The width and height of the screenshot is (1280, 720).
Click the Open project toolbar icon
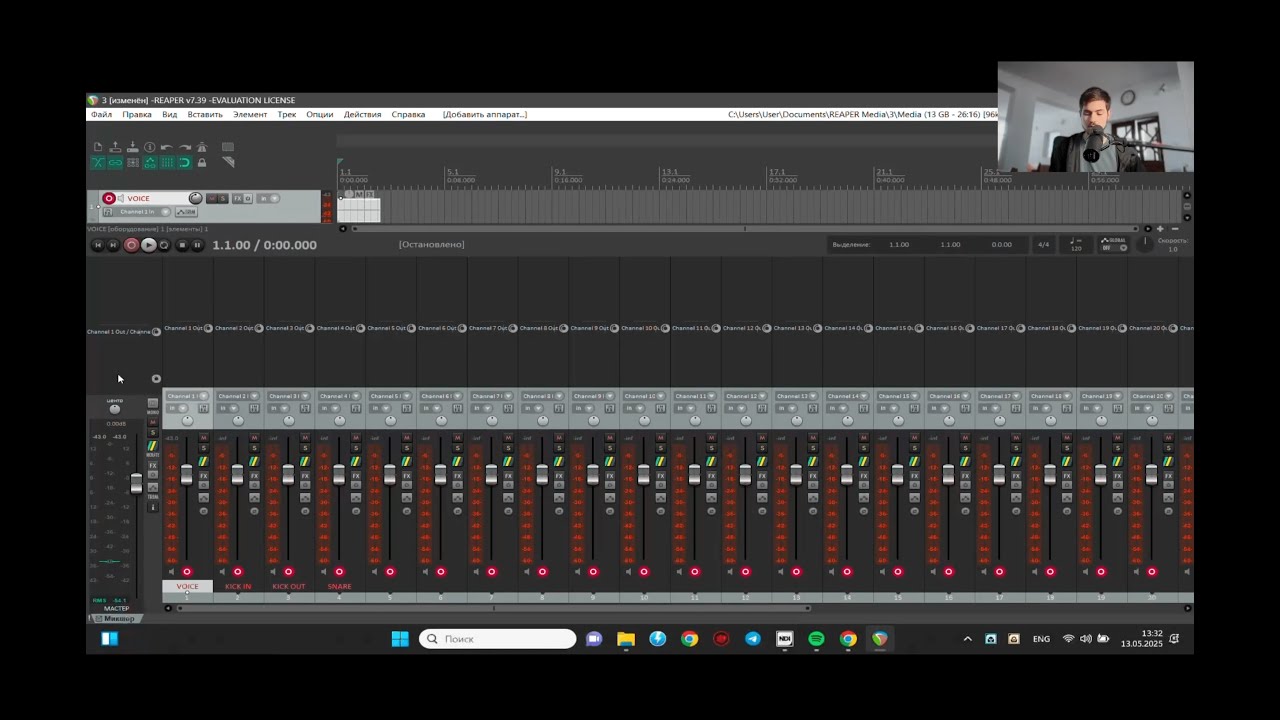(x=115, y=147)
